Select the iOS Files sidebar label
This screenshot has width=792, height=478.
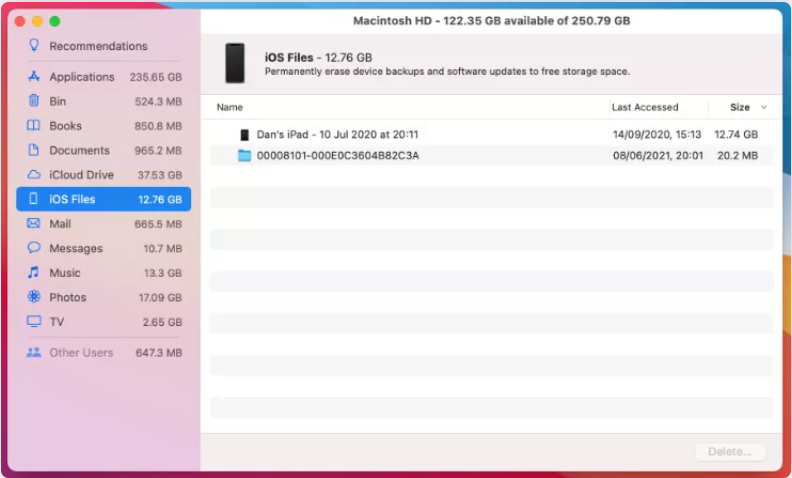(72, 199)
